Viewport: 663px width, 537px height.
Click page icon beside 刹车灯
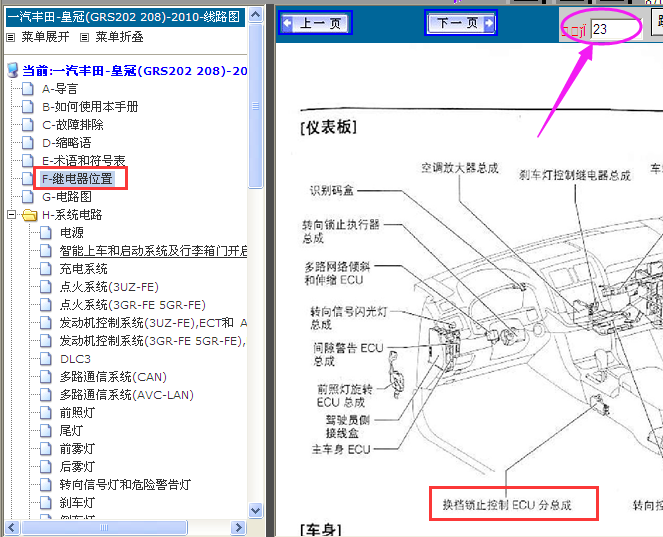(46, 503)
